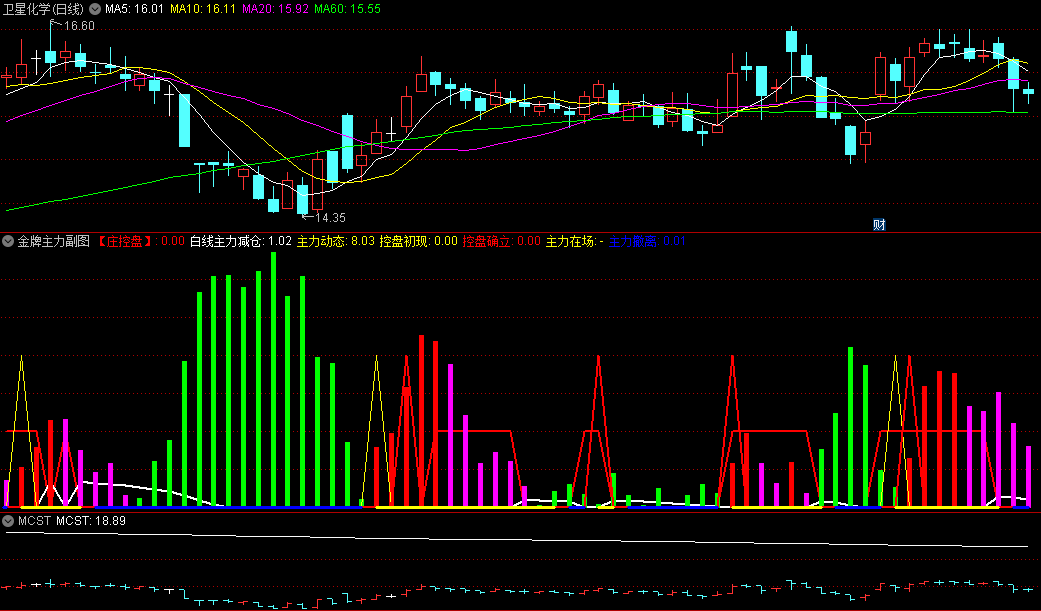Click the MCST: 18.89 readout
The width and height of the screenshot is (1041, 611).
click(x=91, y=521)
